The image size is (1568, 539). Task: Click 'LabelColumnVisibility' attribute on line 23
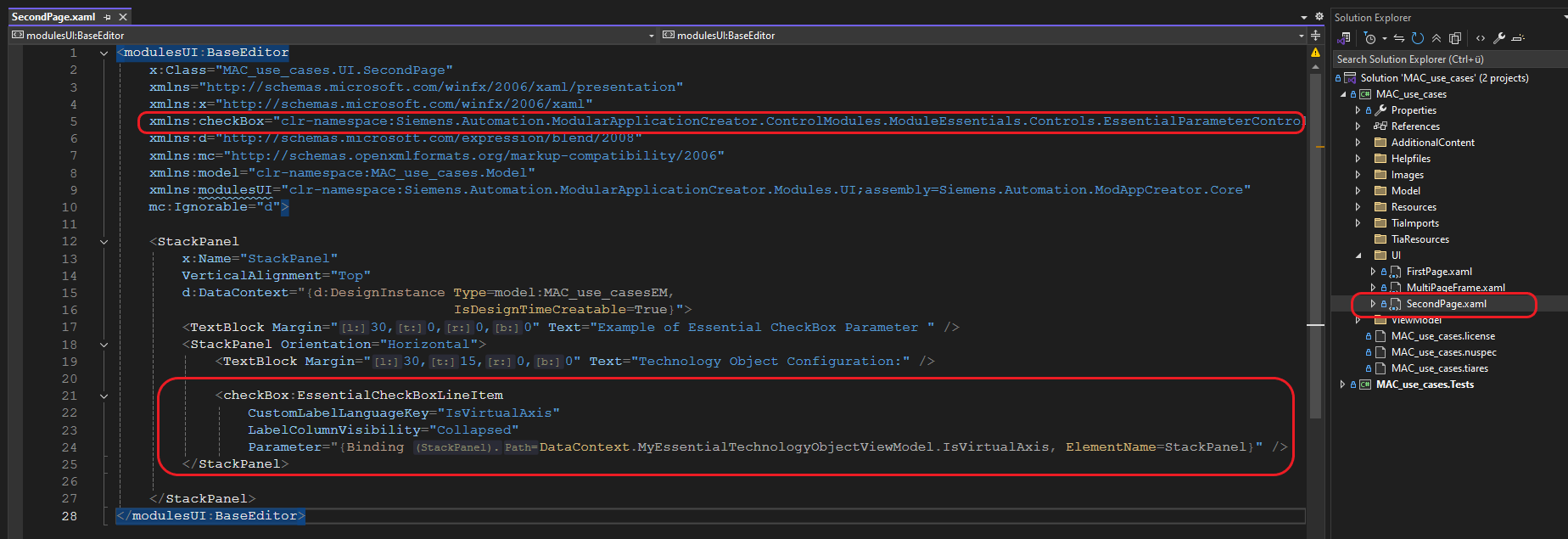coord(334,430)
